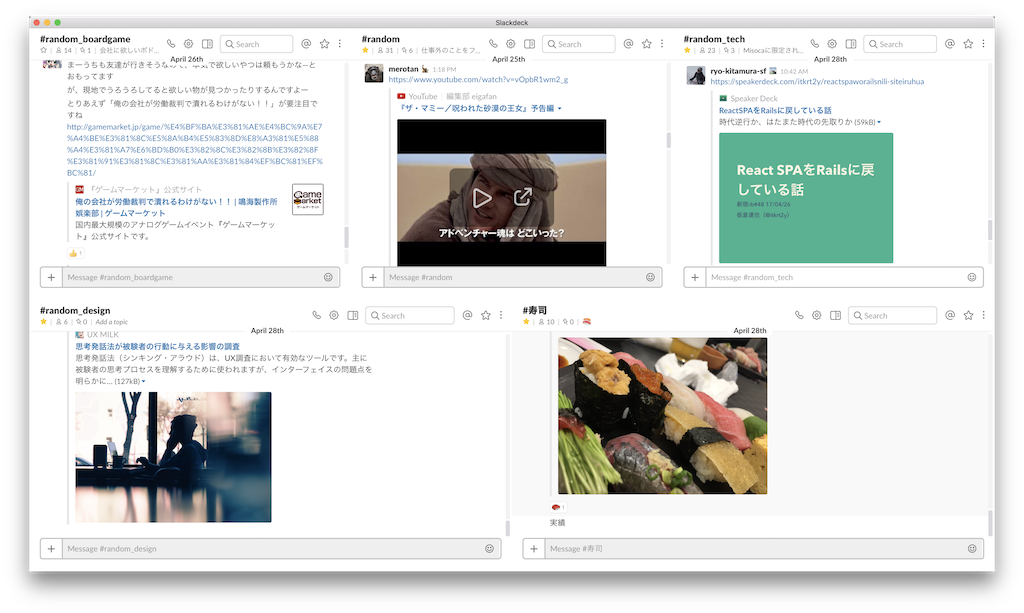Start a call in #random channel
Viewport: 1024px width, 613px height.
(x=493, y=44)
